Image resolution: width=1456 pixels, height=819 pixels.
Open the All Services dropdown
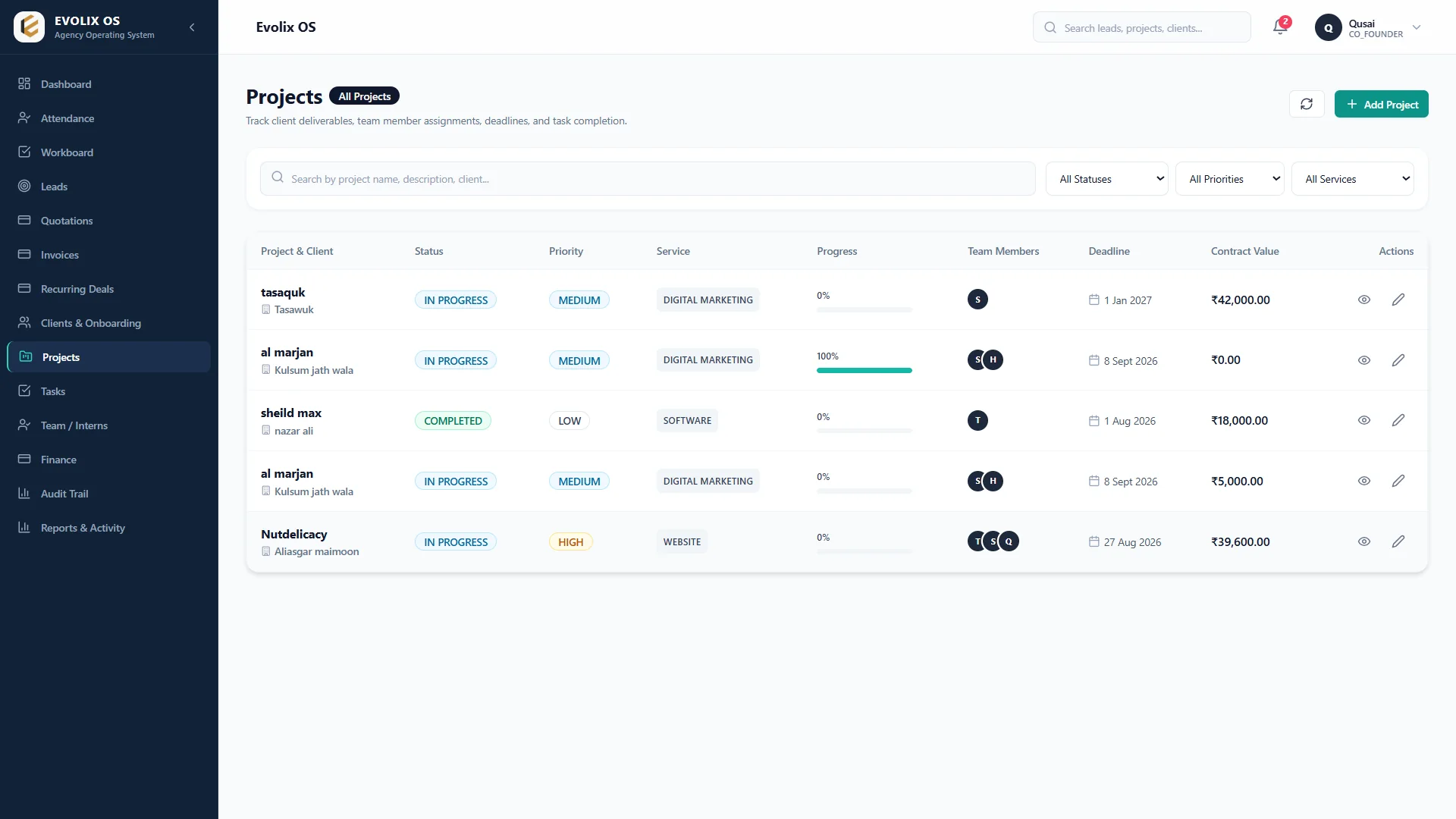pos(1352,179)
